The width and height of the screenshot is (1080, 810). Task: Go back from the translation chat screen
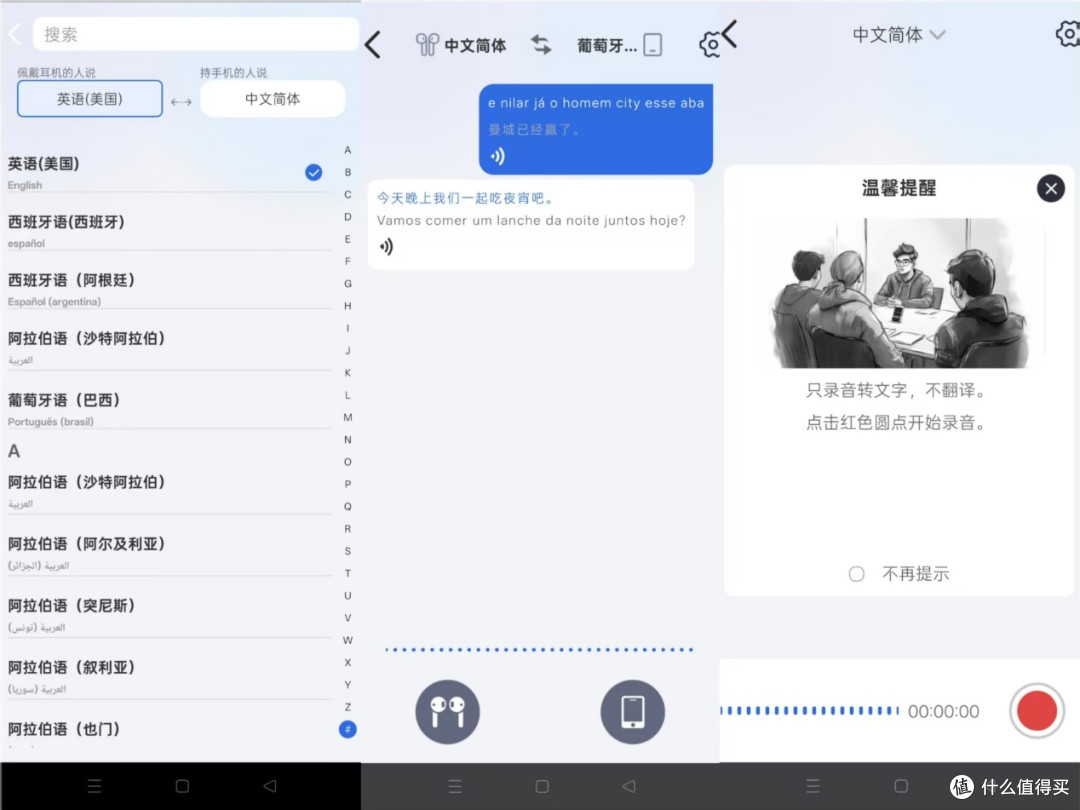coord(373,45)
